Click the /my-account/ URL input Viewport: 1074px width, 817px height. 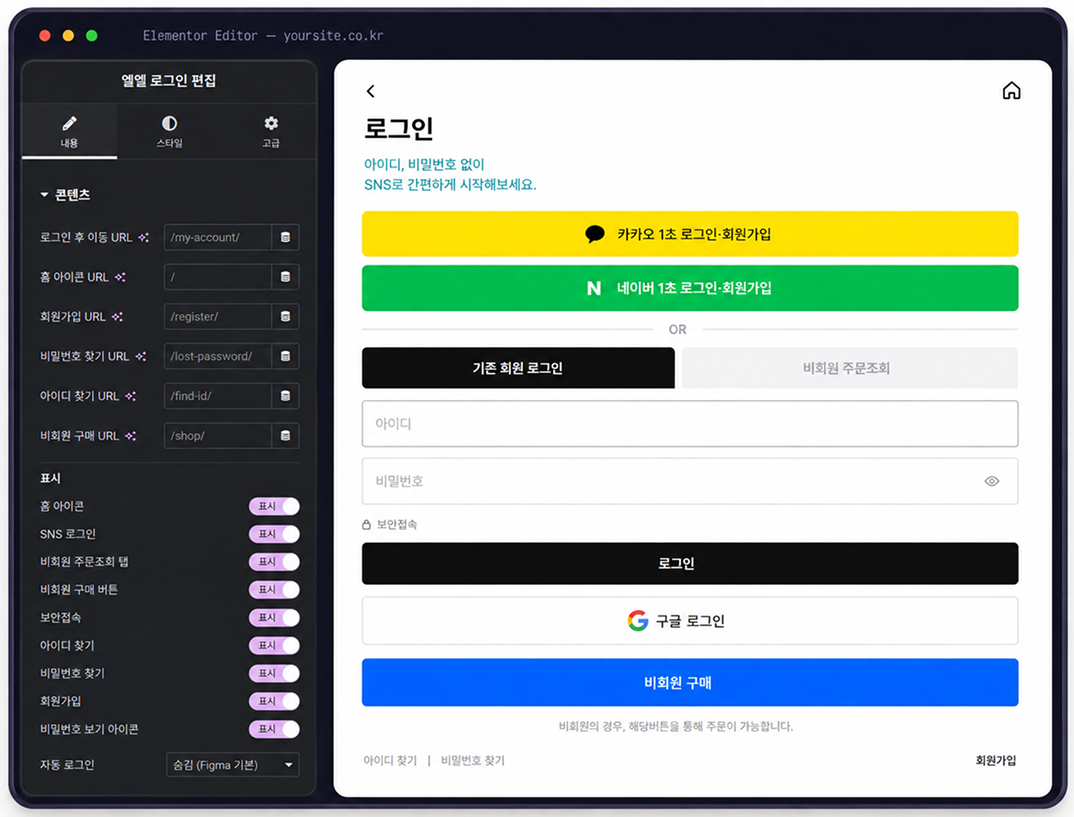point(218,238)
